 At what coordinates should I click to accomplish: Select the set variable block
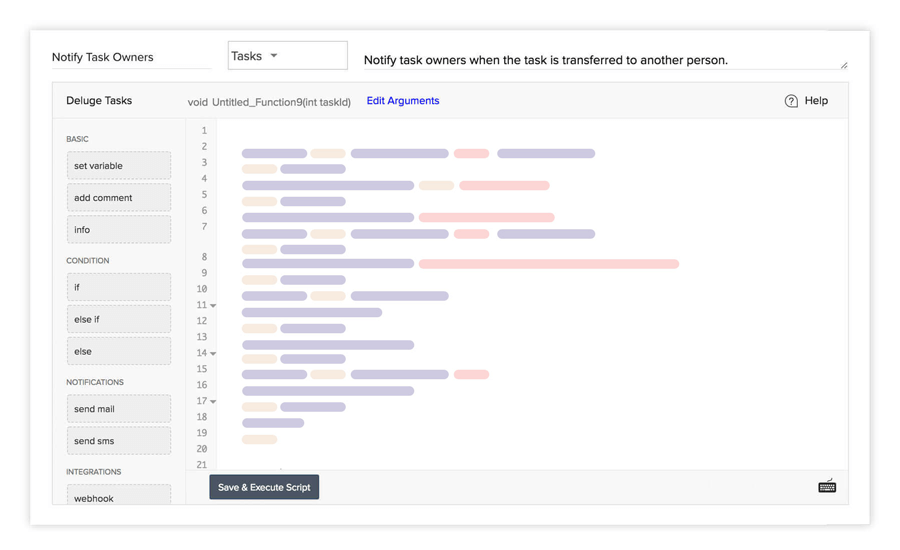click(119, 166)
